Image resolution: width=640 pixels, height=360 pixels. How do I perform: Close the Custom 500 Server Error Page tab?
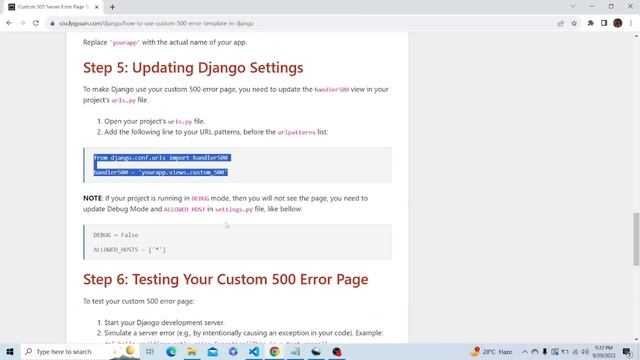tap(97, 7)
